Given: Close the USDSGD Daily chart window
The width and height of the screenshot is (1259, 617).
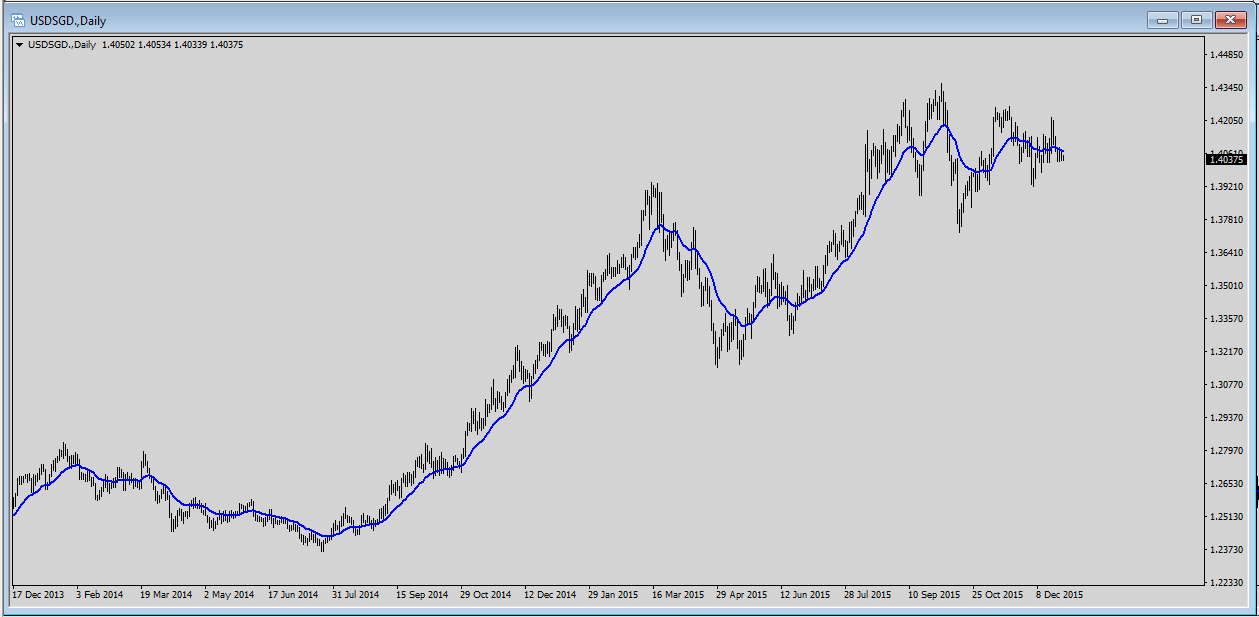Looking at the screenshot, I should 1231,19.
